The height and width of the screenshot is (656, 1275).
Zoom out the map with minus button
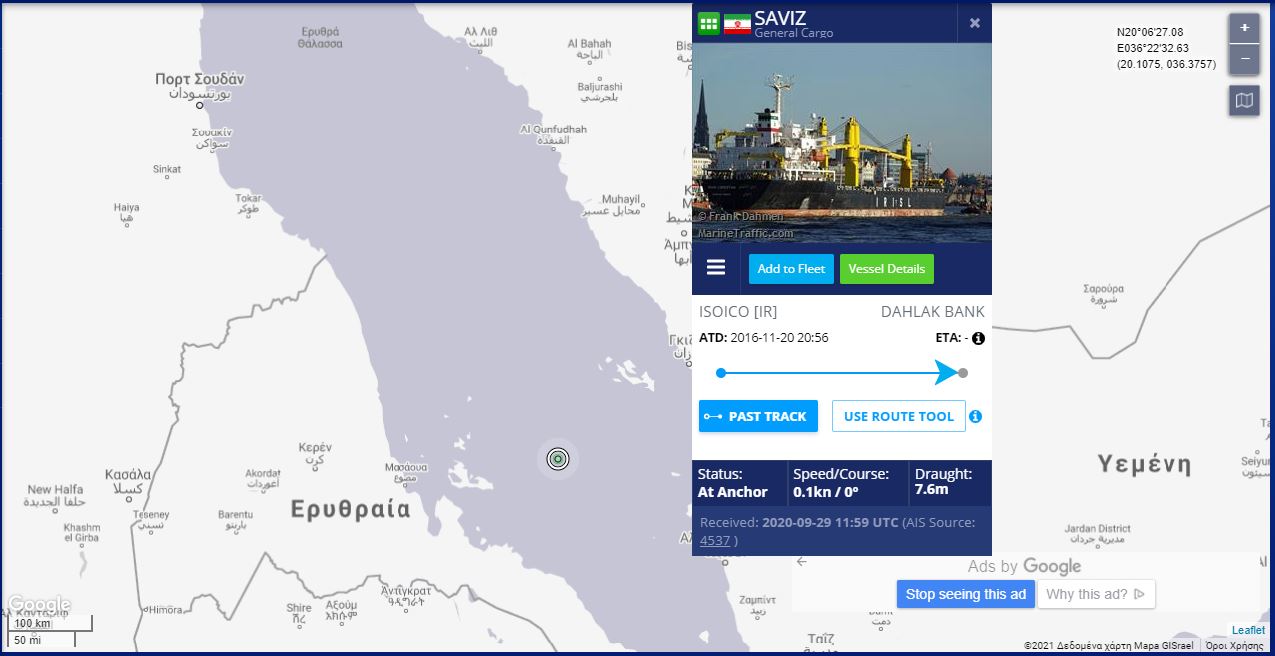point(1244,58)
